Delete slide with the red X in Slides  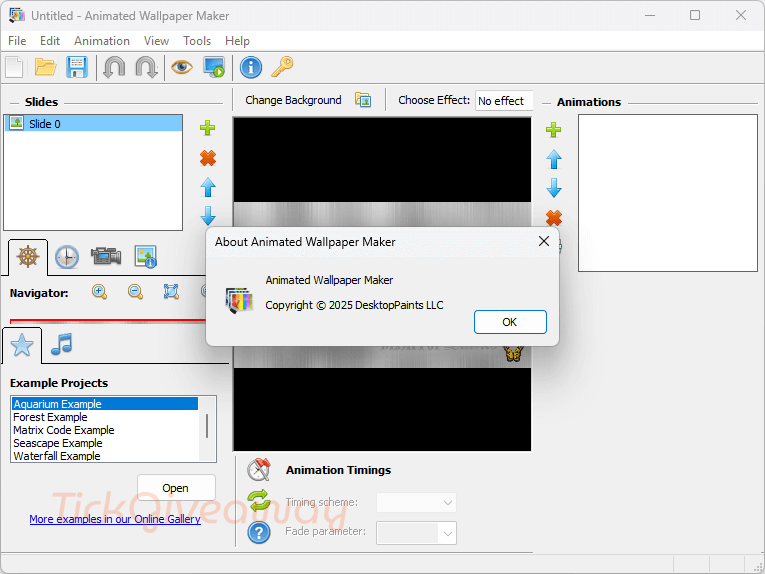click(x=208, y=158)
